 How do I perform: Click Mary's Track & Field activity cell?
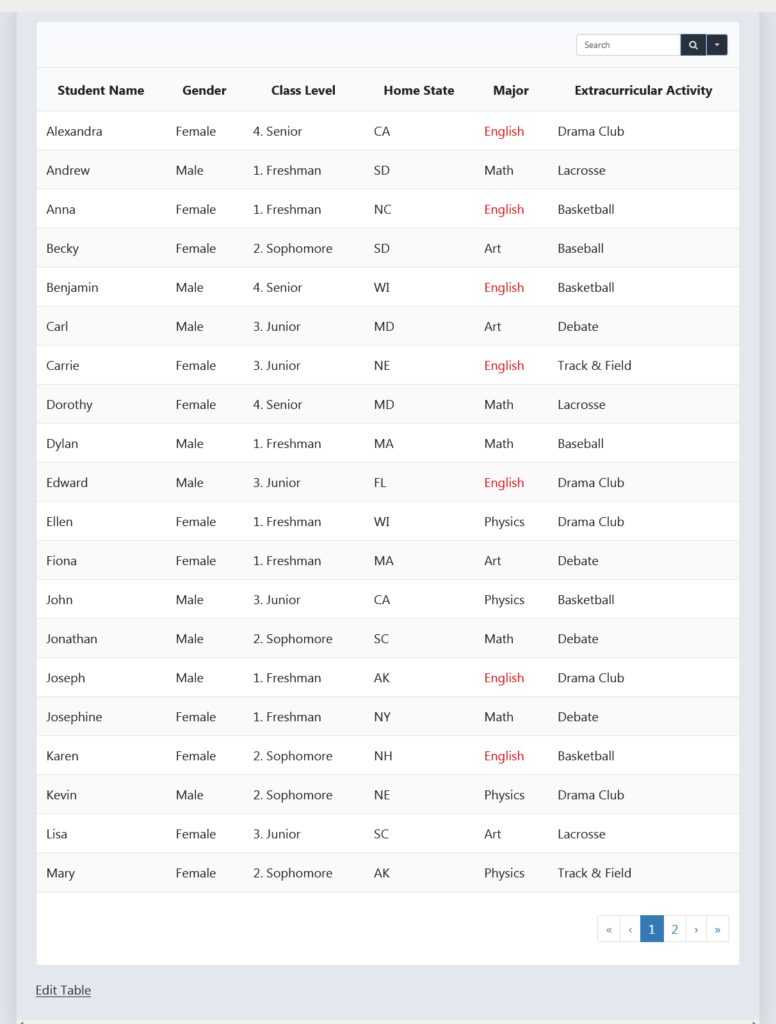[594, 873]
